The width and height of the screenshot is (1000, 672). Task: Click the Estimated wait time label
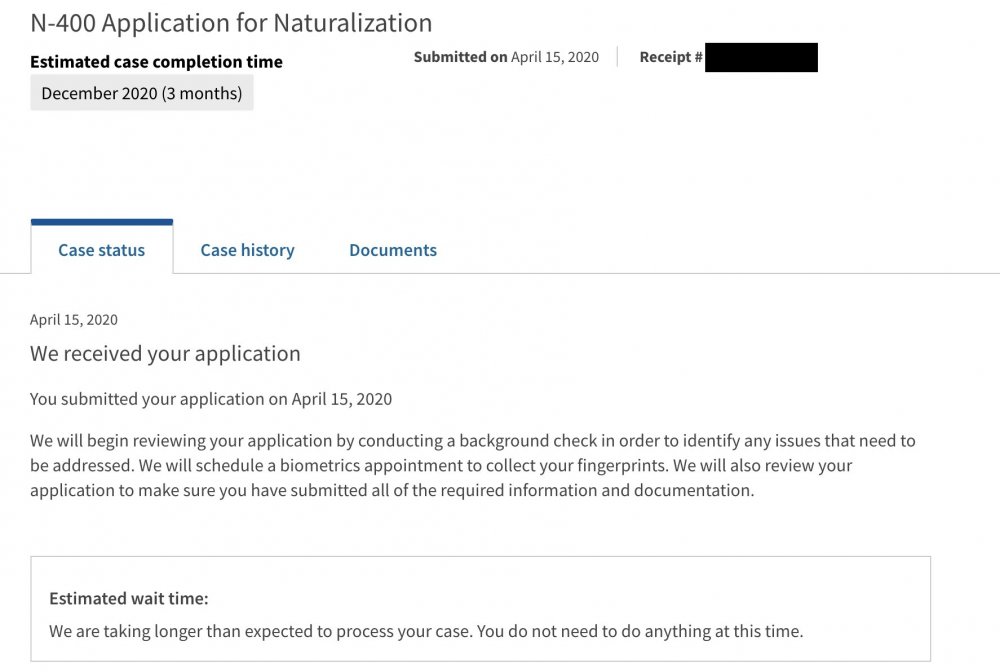coord(129,599)
